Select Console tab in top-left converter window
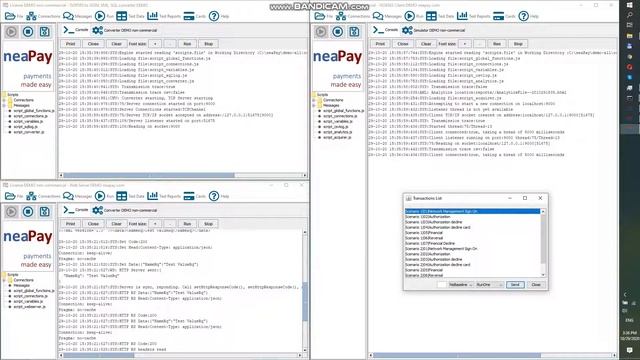This screenshot has height=360, width=640. point(76,30)
